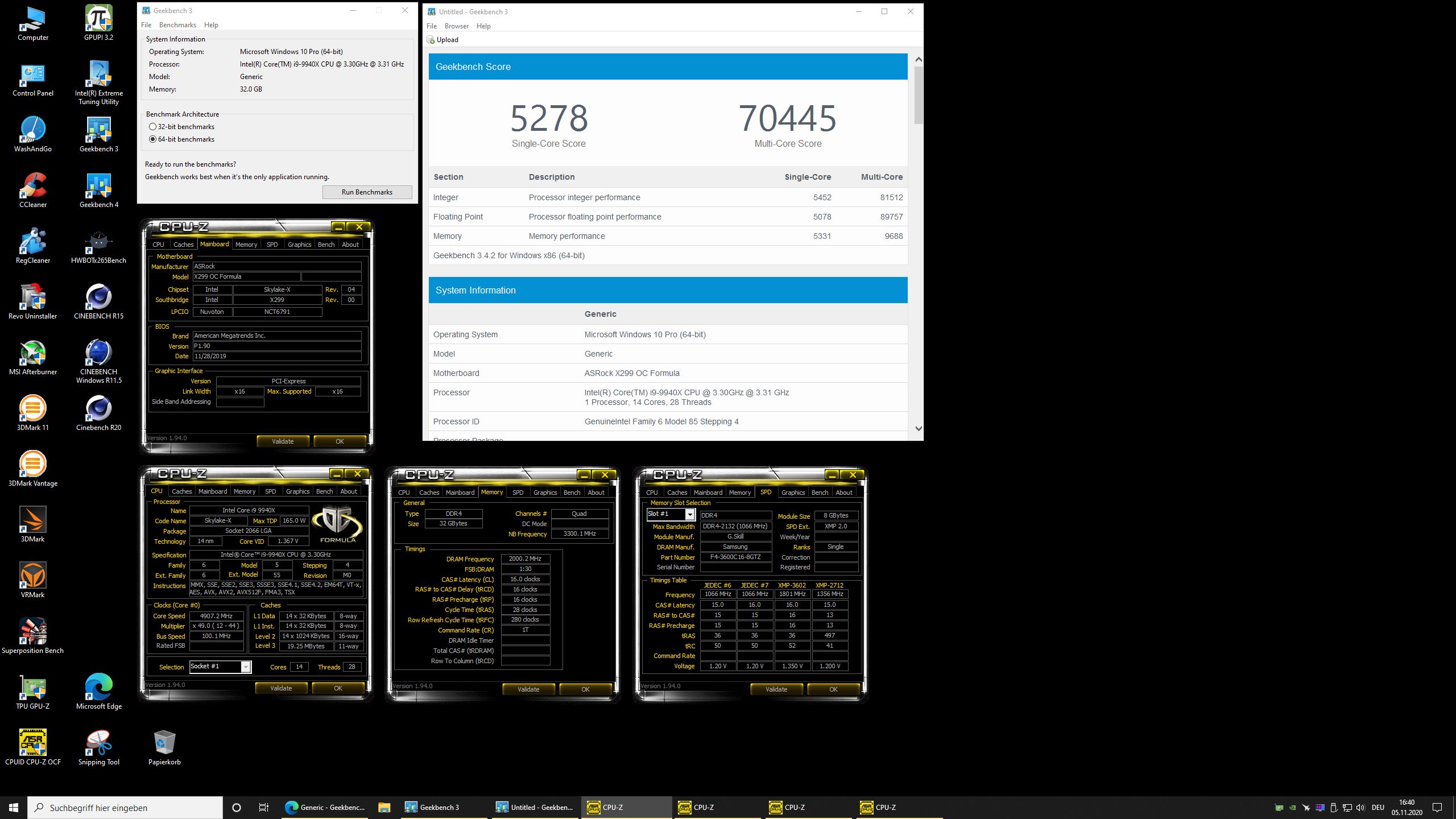This screenshot has width=1456, height=819.
Task: Open RegCleaner desktop icon
Action: click(x=33, y=246)
